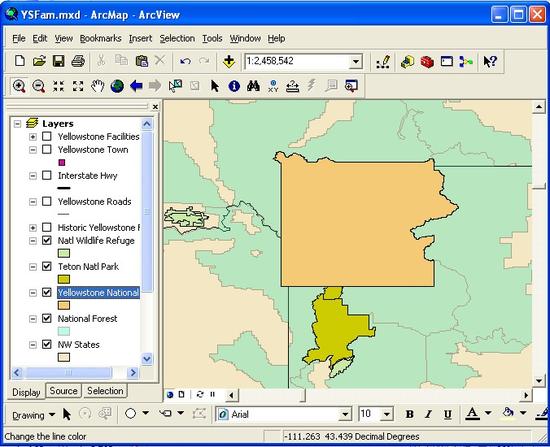Click the Full Extent globe icon

click(117, 86)
